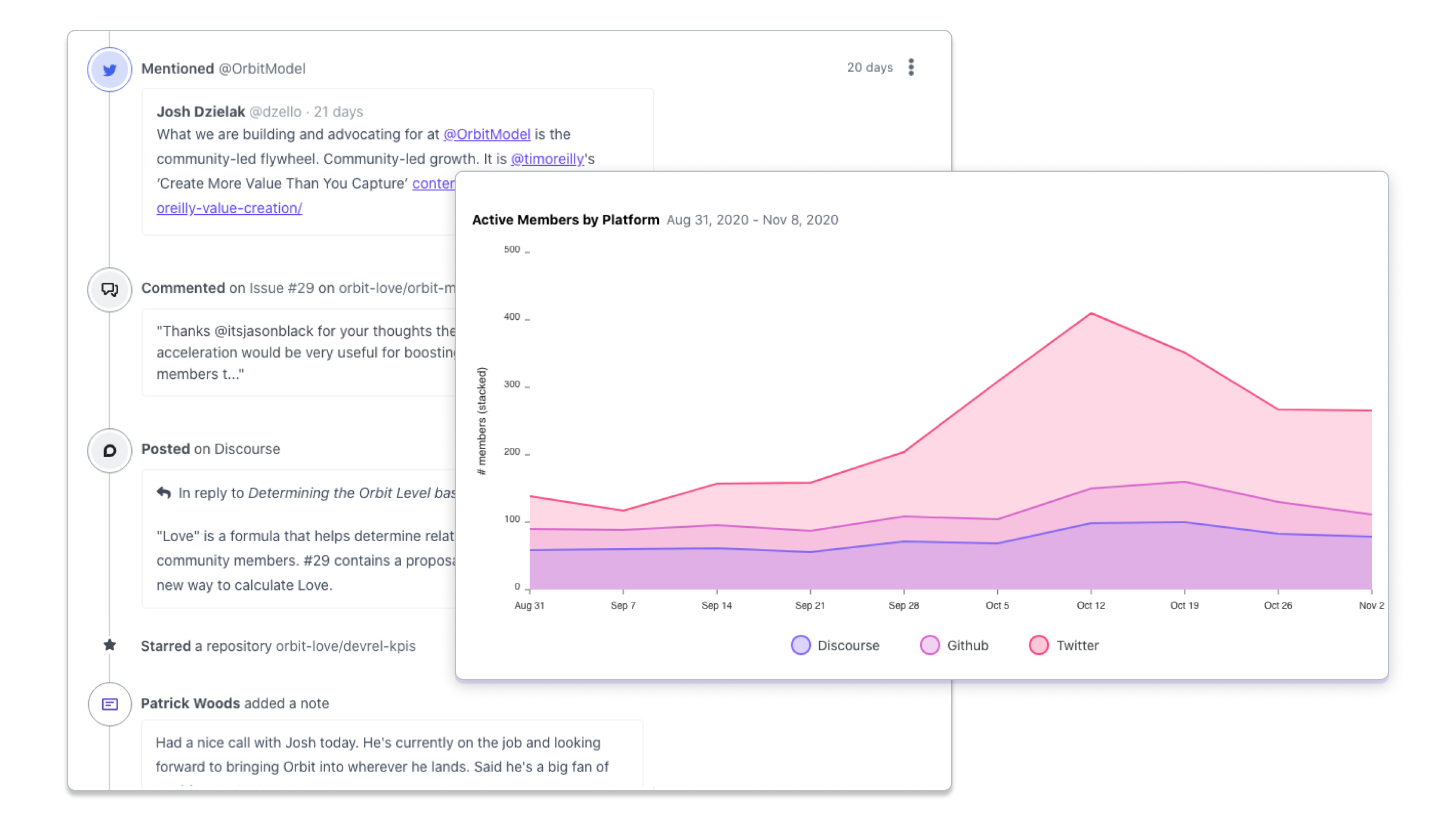
Task: Click the # members (stacked) axis title
Action: pos(482,421)
